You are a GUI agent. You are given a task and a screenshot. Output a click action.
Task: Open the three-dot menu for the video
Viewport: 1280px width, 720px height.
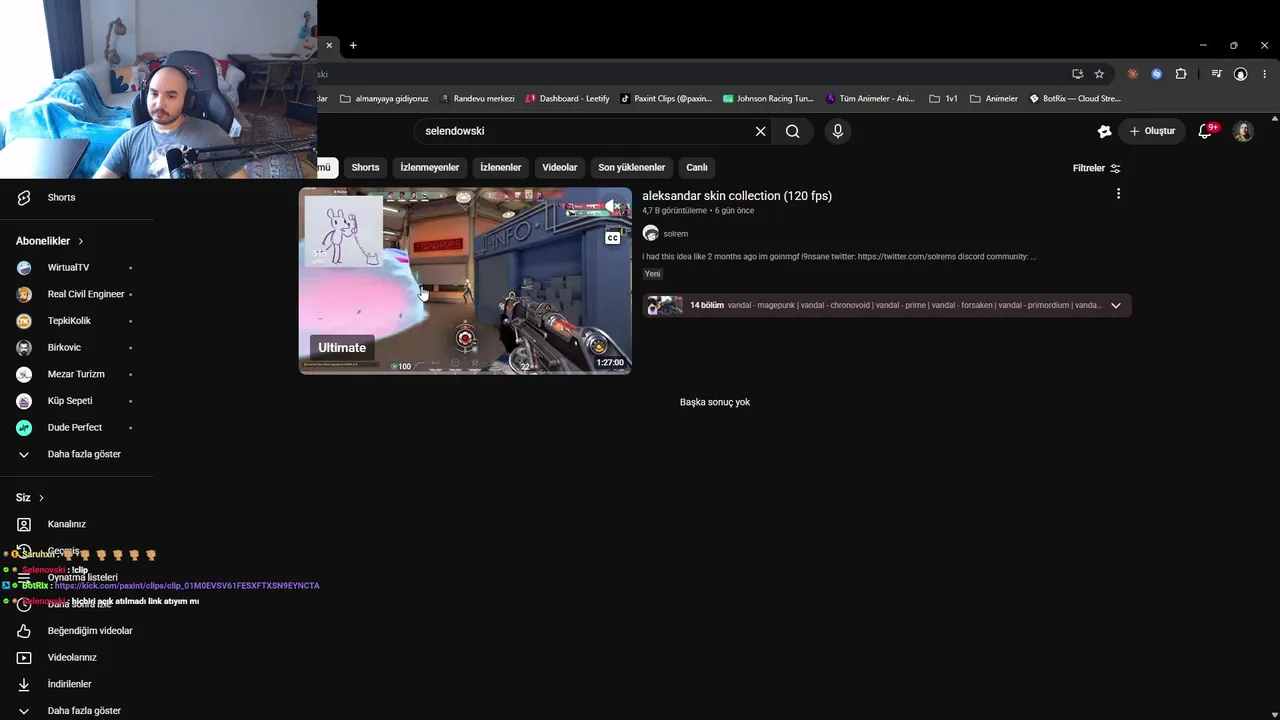pyautogui.click(x=1118, y=194)
